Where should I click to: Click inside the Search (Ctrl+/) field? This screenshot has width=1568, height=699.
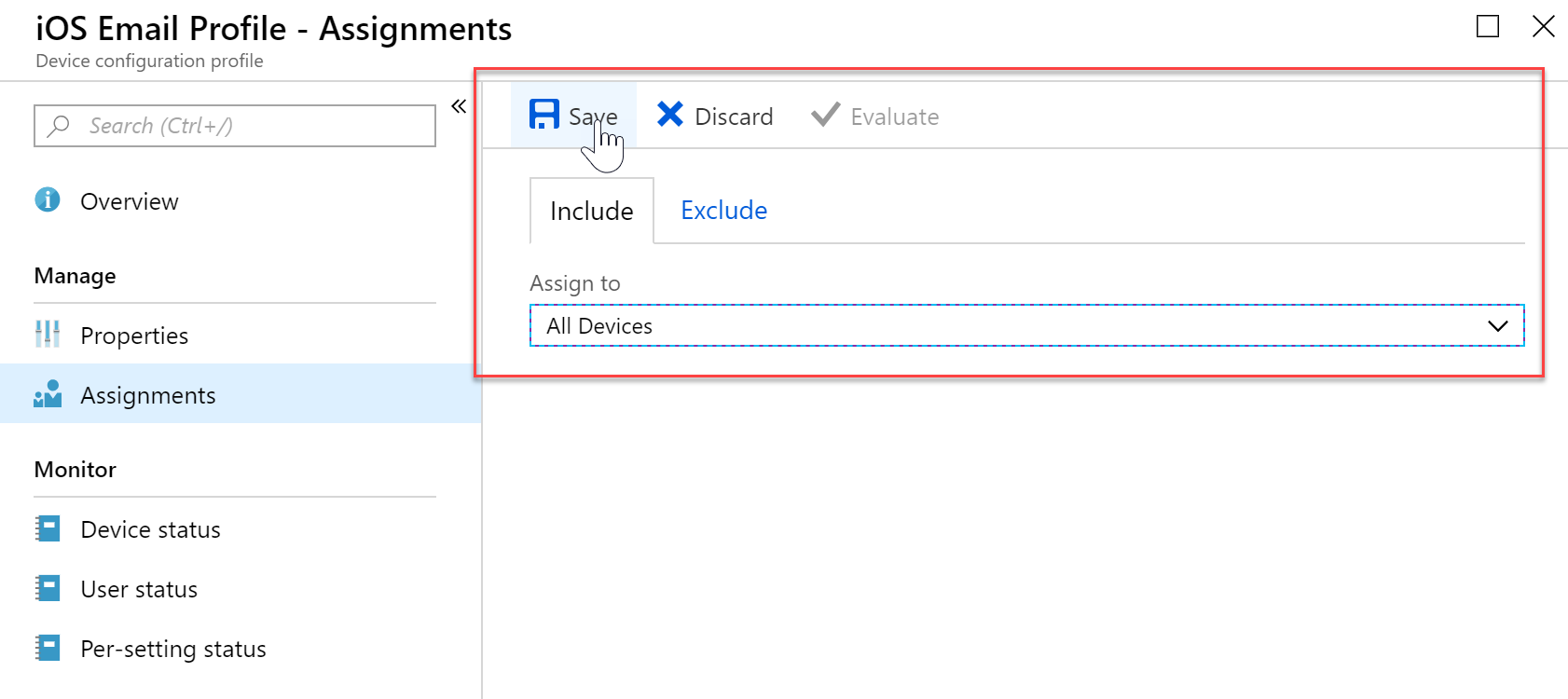point(235,126)
